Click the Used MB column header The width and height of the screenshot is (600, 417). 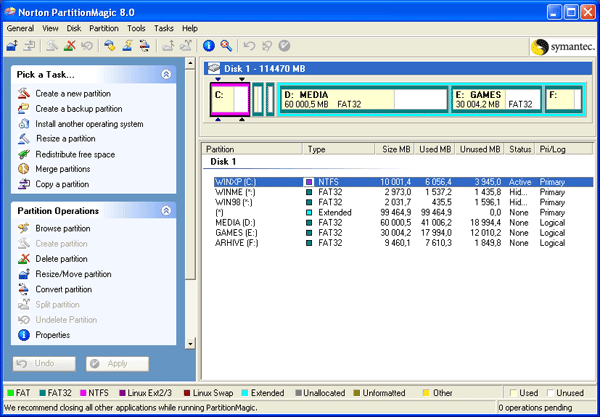pos(434,149)
